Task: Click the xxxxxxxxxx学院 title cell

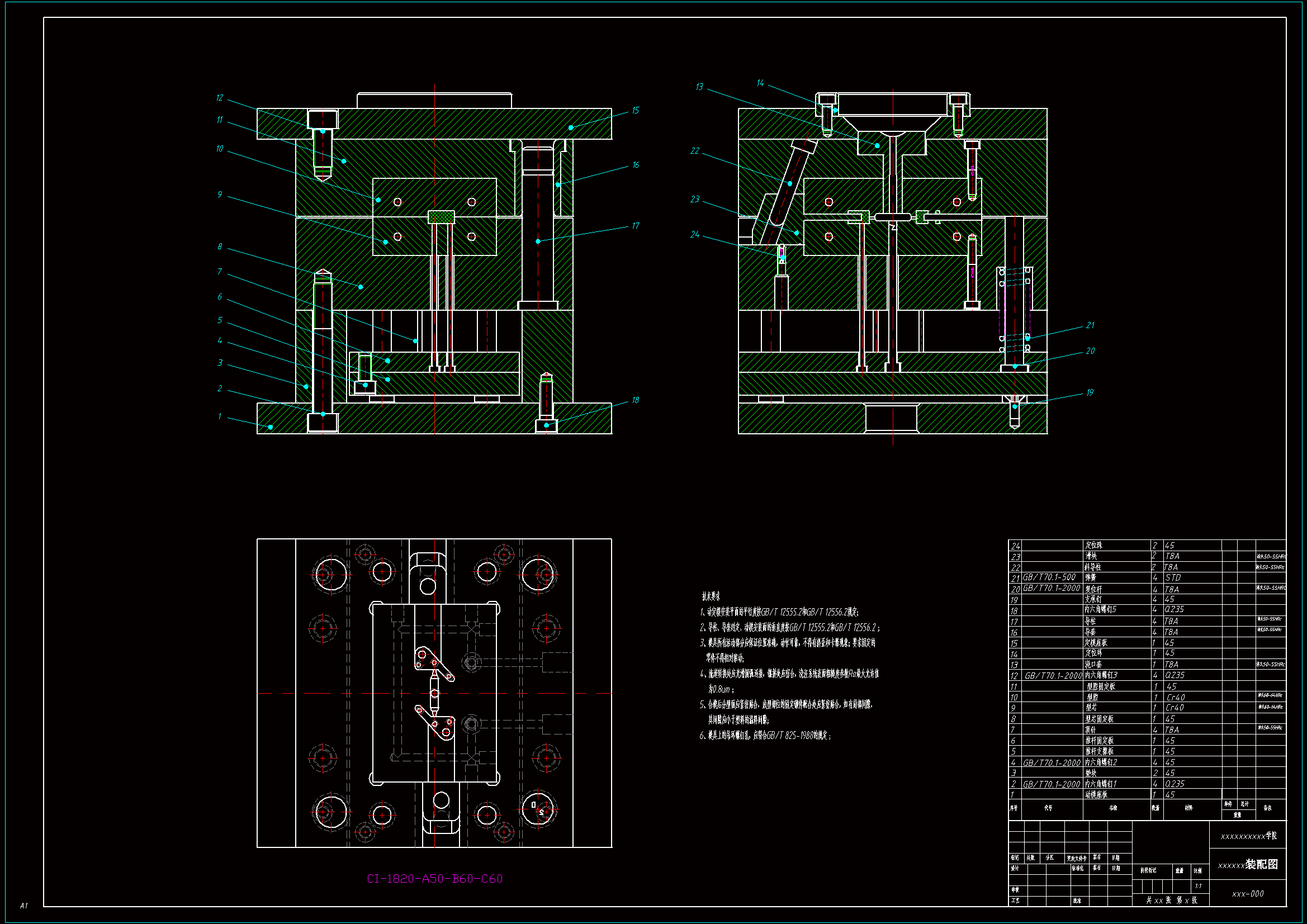Action: pos(1248,836)
